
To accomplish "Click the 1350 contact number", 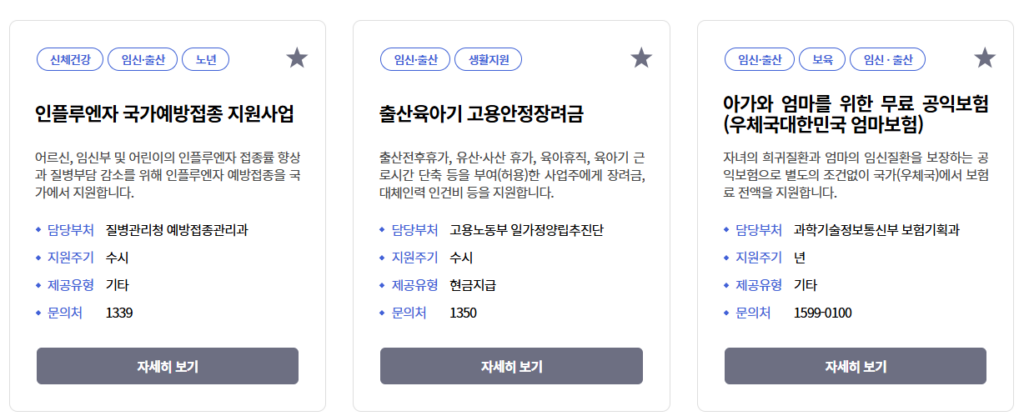I will click(463, 313).
